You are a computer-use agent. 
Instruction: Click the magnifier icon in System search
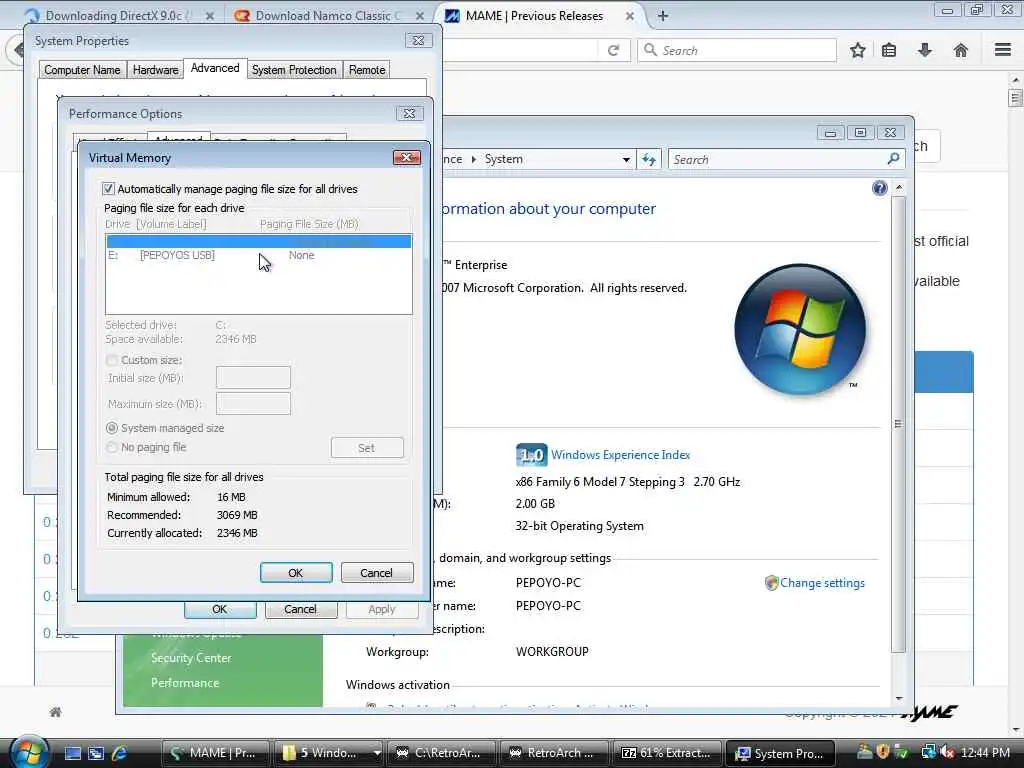click(893, 159)
